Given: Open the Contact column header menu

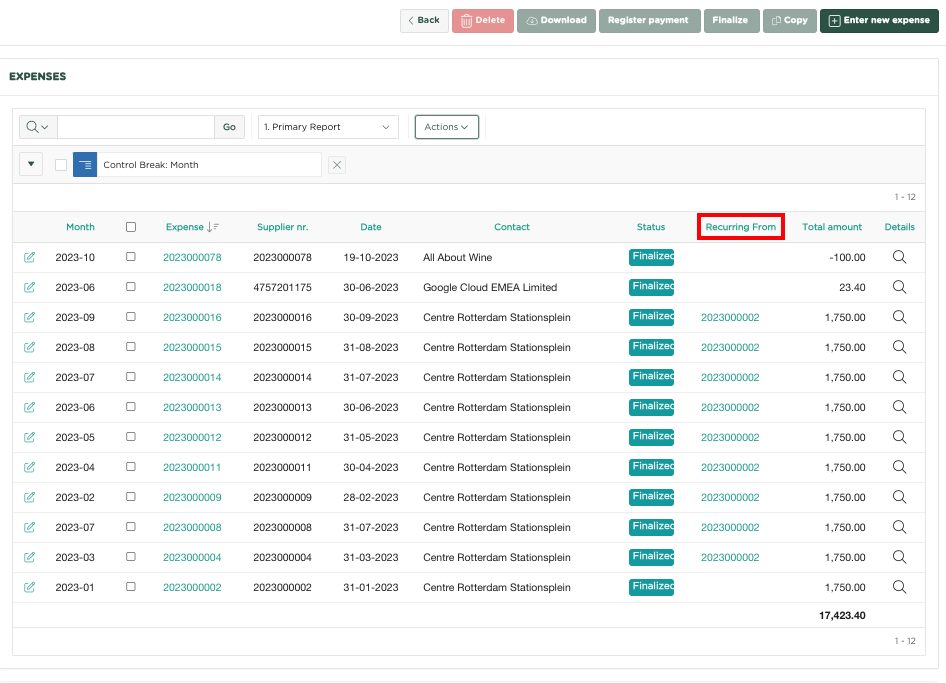Looking at the screenshot, I should click(x=512, y=227).
